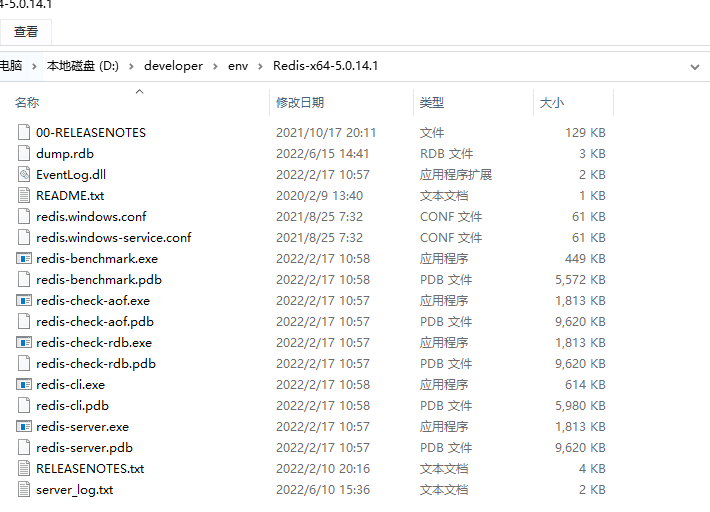This screenshot has height=512, width=710.
Task: Open the address bar history dropdown
Action: (695, 67)
